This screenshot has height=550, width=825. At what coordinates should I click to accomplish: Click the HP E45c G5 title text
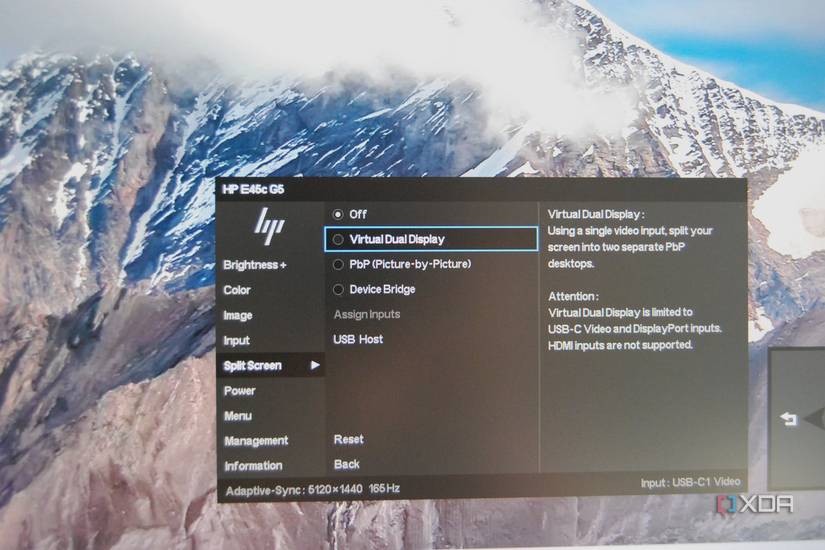[x=253, y=189]
